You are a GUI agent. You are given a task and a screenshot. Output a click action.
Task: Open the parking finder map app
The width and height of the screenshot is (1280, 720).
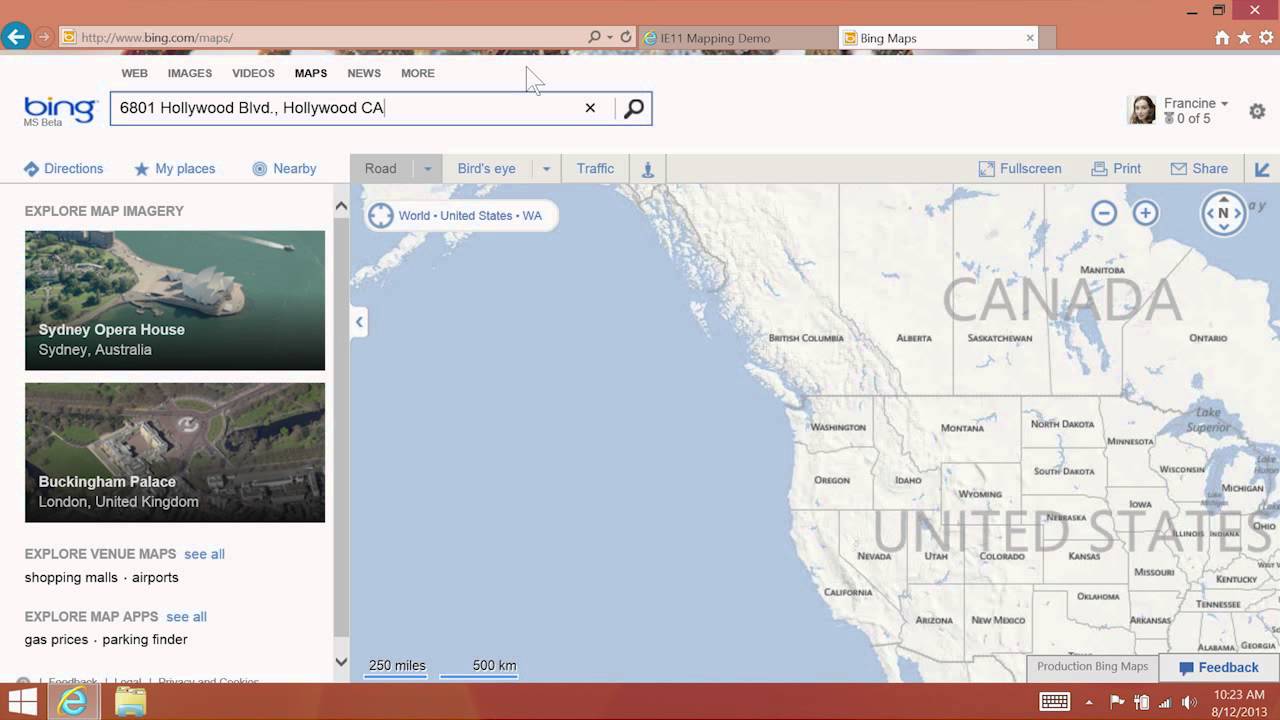[145, 639]
